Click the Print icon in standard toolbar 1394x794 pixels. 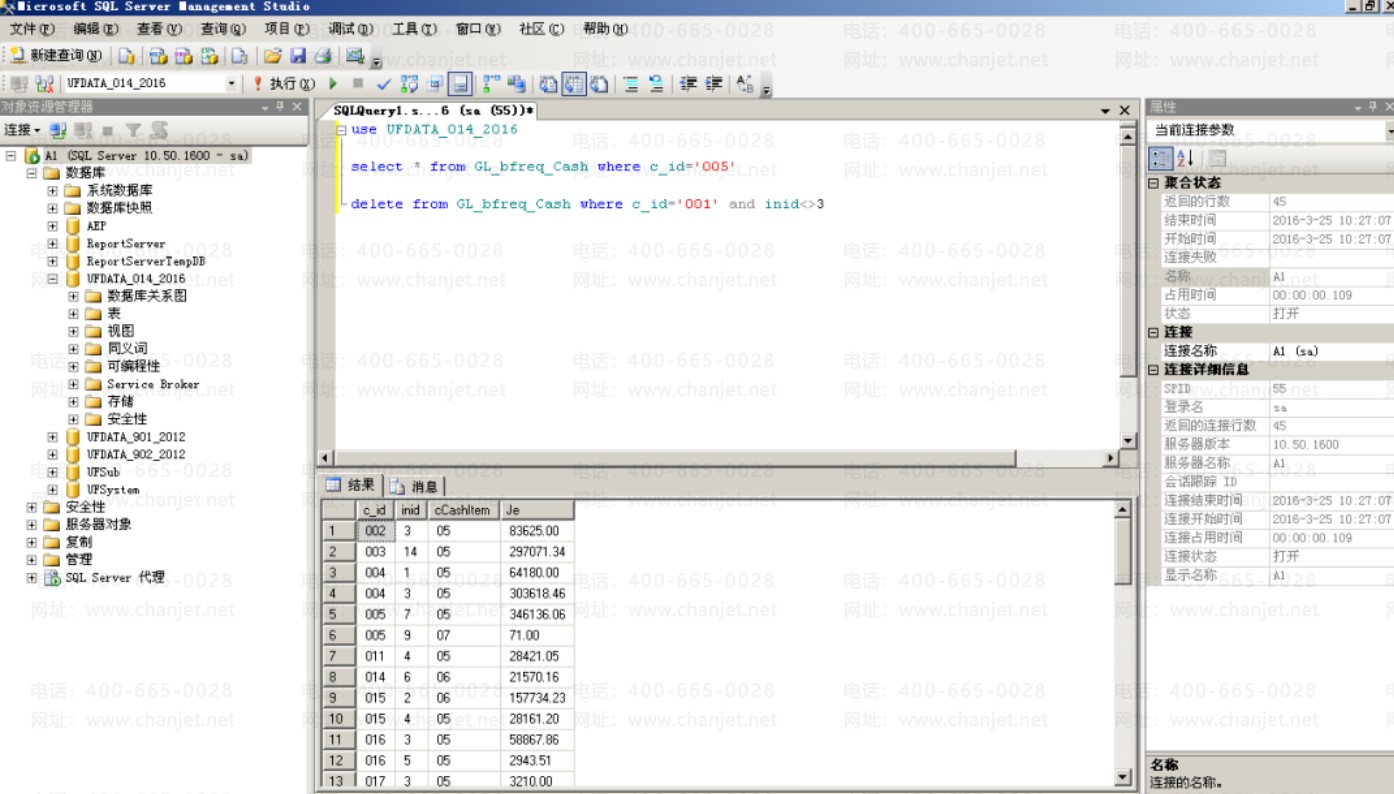point(323,56)
